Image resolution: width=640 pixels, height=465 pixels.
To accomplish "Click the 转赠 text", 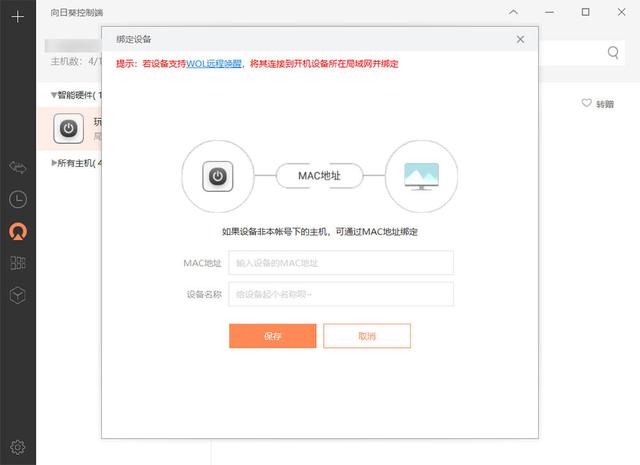I will [605, 104].
